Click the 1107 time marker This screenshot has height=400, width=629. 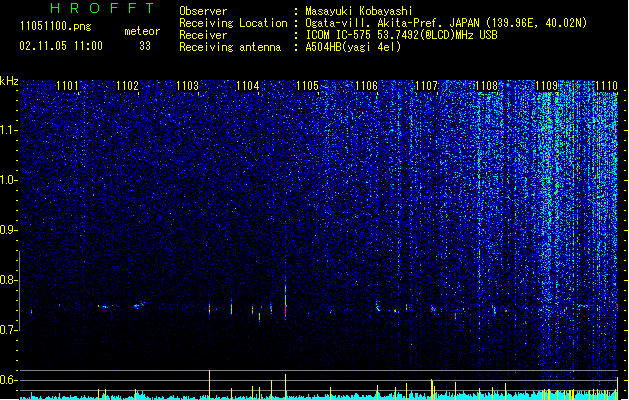(426, 86)
